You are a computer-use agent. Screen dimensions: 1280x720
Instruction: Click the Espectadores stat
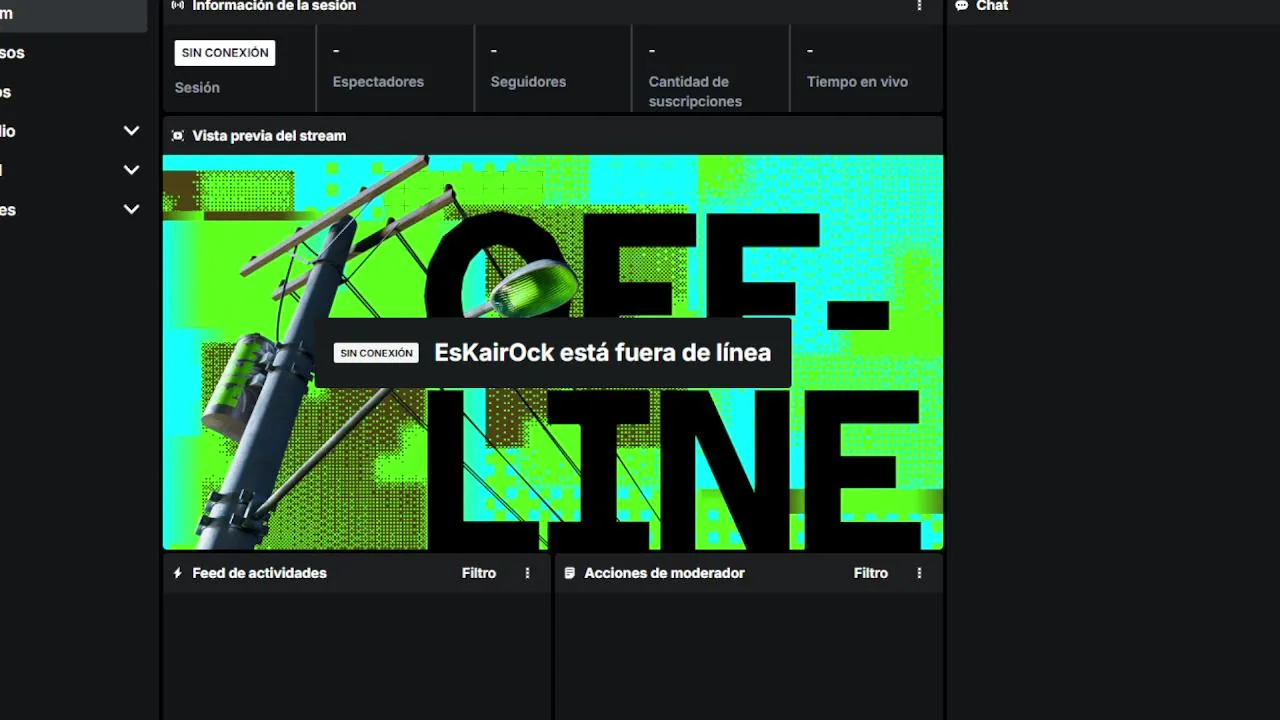pos(378,82)
